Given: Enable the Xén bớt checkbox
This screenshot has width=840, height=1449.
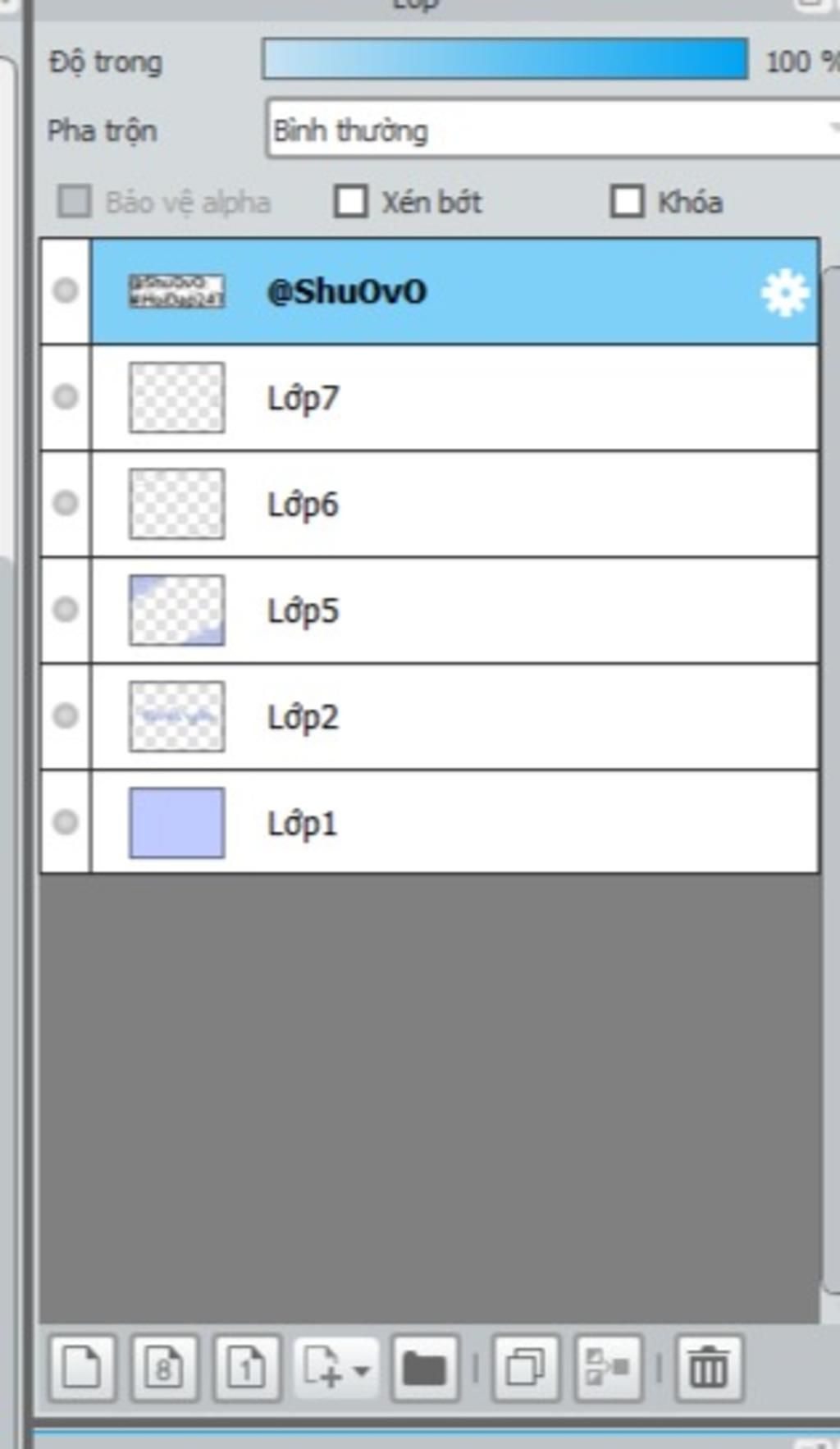Looking at the screenshot, I should [351, 202].
